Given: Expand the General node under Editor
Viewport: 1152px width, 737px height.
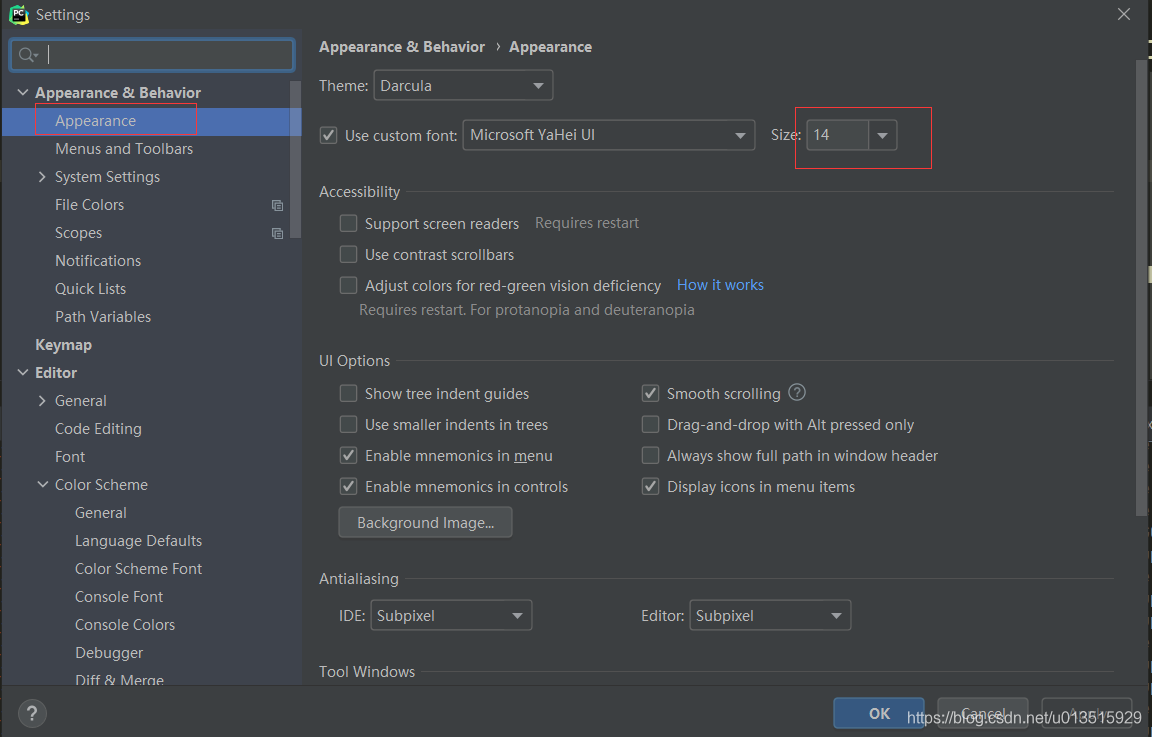Looking at the screenshot, I should point(42,401).
